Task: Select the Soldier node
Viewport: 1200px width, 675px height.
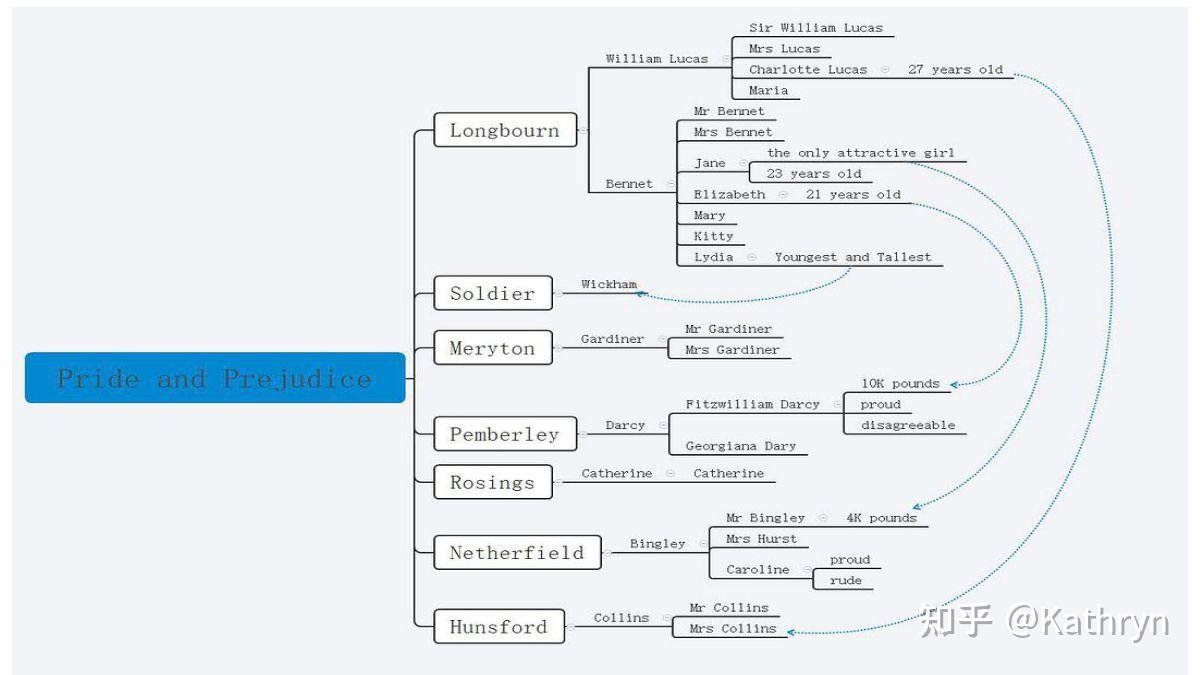Action: coord(493,293)
